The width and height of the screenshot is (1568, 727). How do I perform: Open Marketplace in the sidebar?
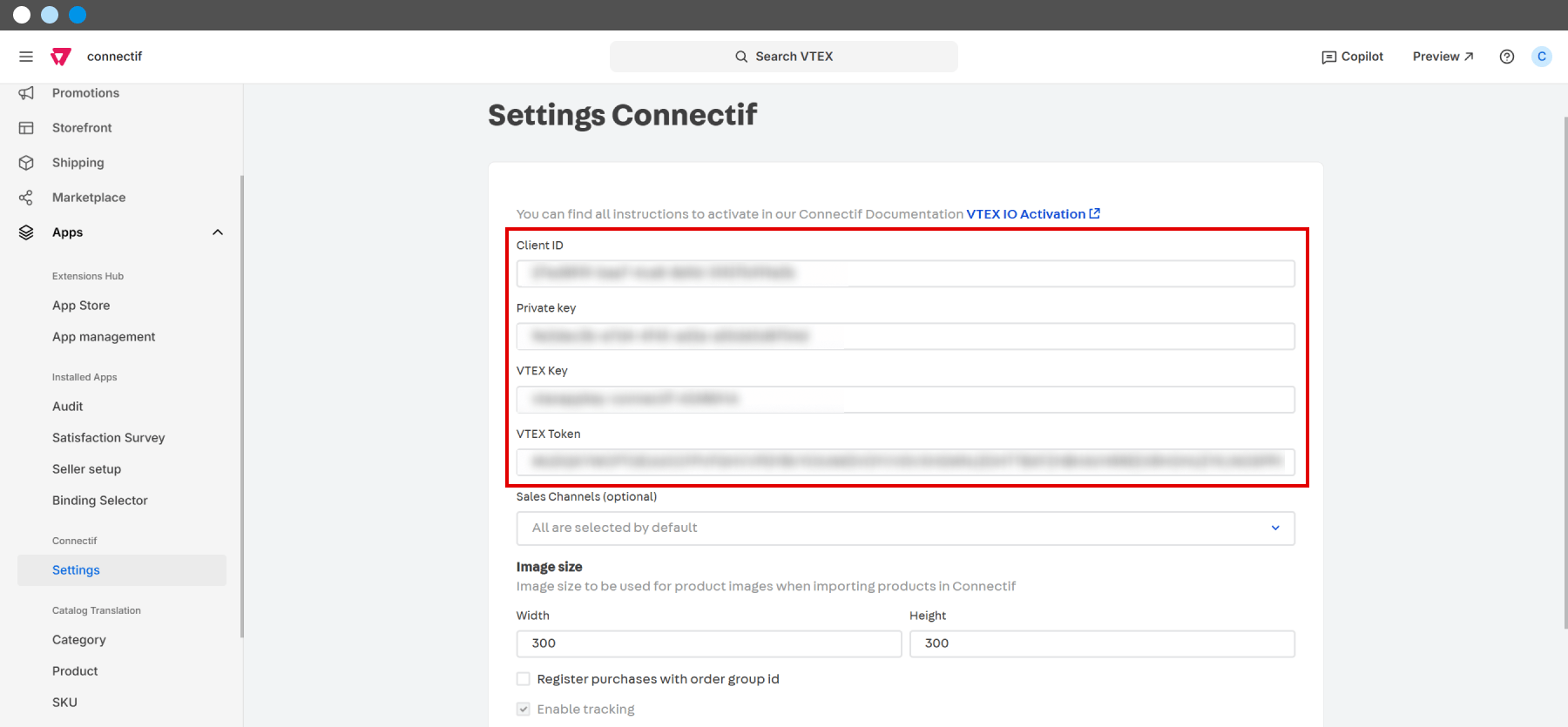(x=89, y=198)
